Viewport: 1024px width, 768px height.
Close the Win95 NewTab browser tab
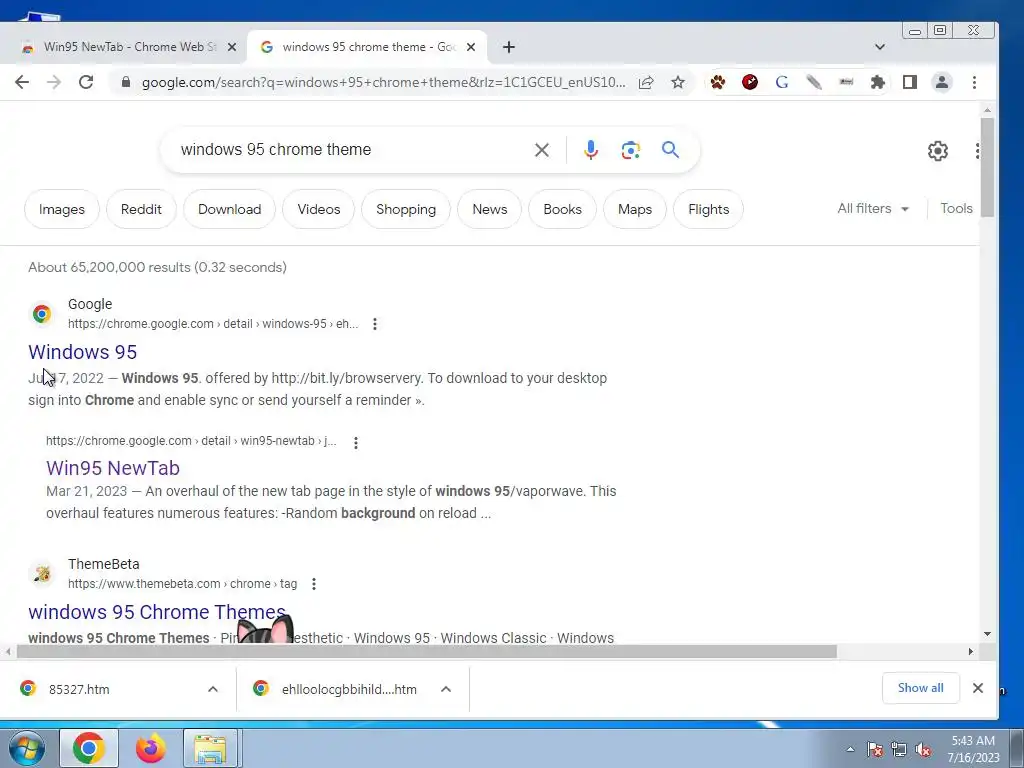click(231, 47)
